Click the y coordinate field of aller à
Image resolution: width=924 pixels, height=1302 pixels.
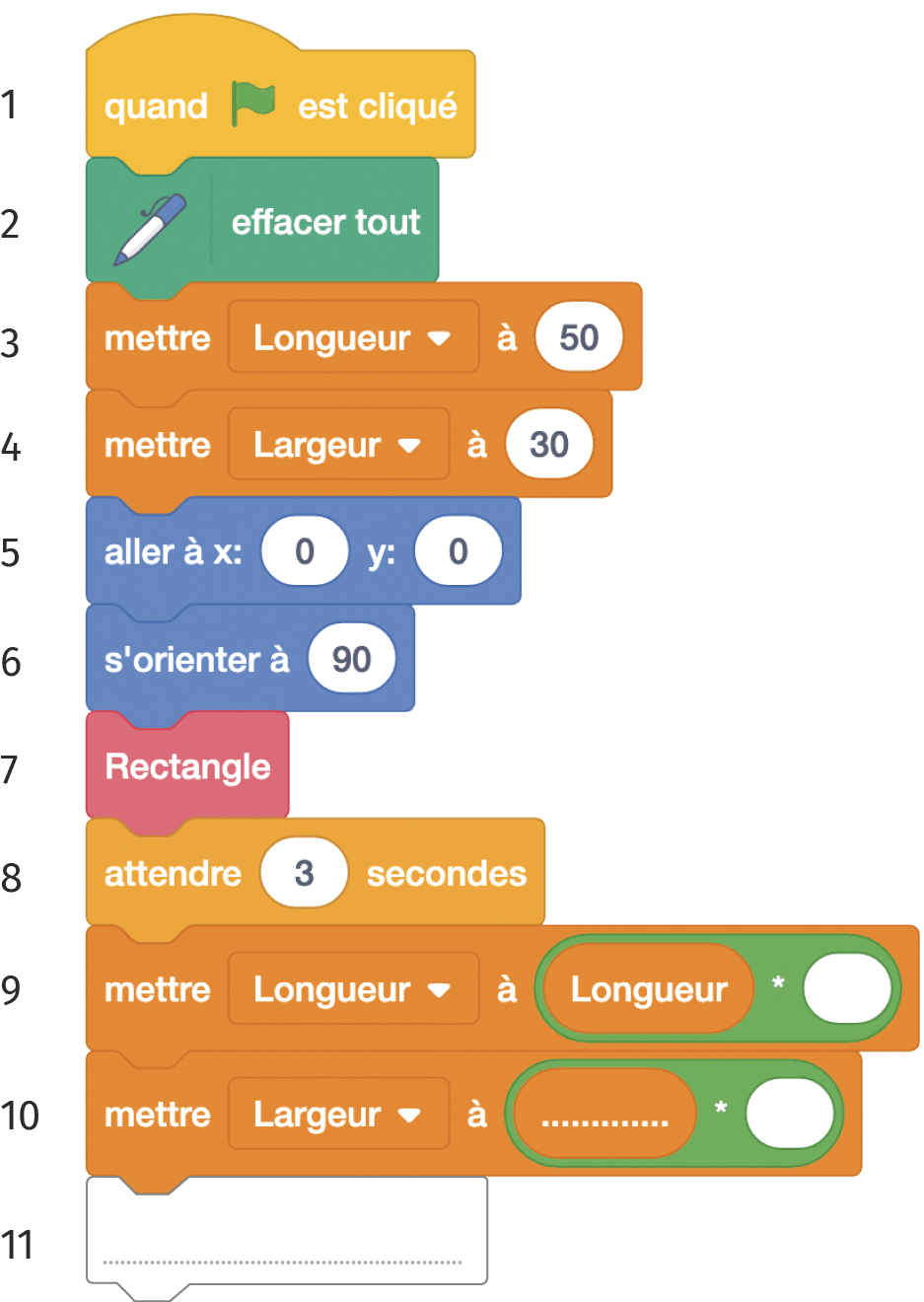click(459, 551)
